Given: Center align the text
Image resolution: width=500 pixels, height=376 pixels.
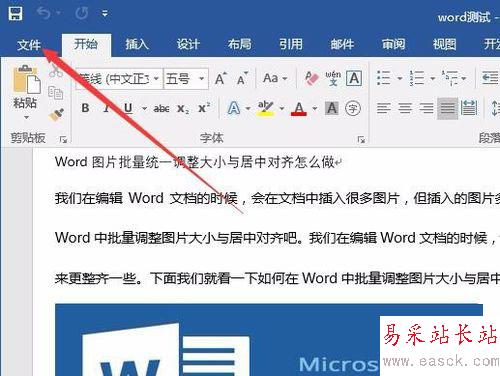Looking at the screenshot, I should pyautogui.click(x=405, y=108).
